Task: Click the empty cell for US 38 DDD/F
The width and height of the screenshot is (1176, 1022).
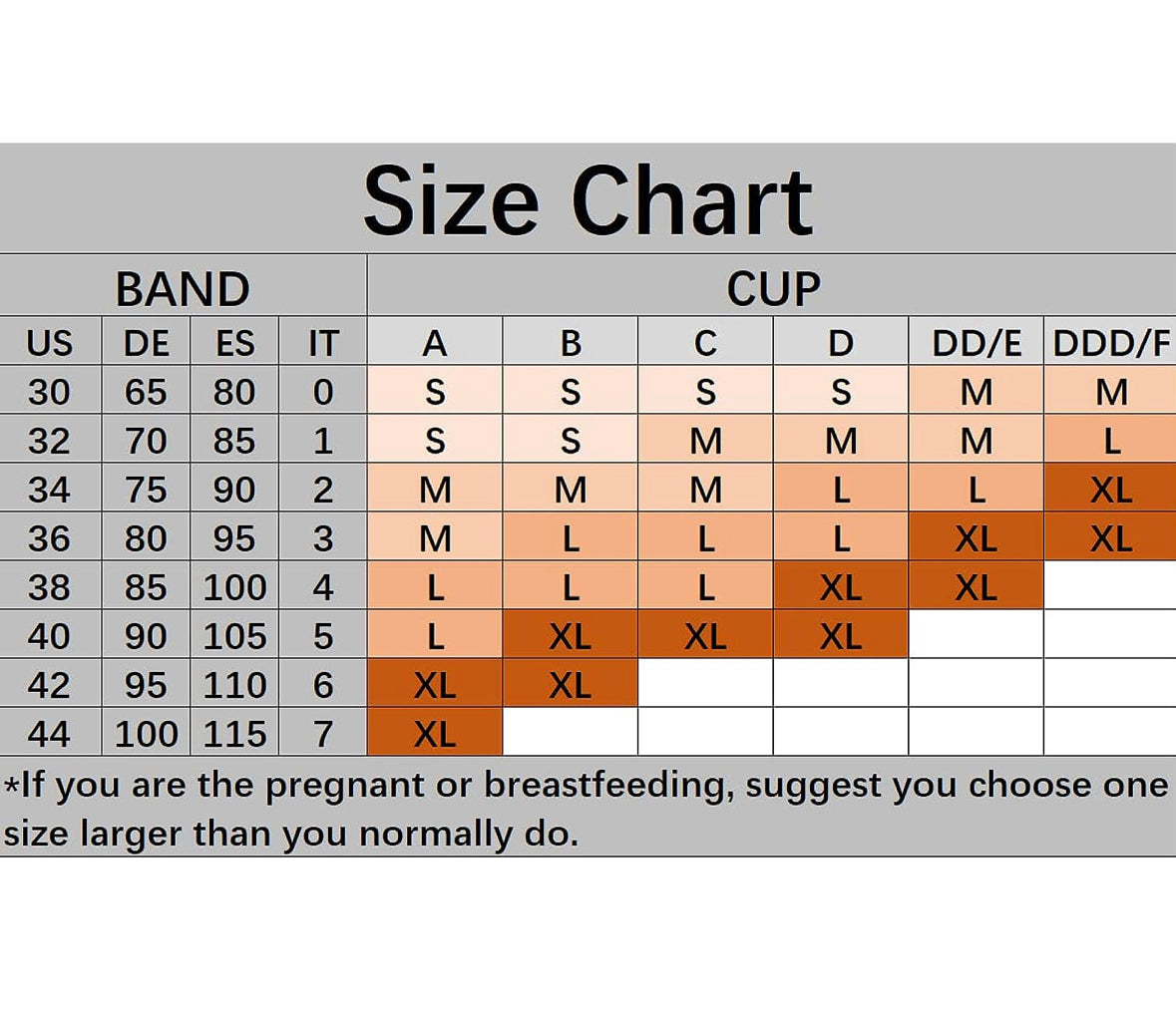Action: 1110,587
